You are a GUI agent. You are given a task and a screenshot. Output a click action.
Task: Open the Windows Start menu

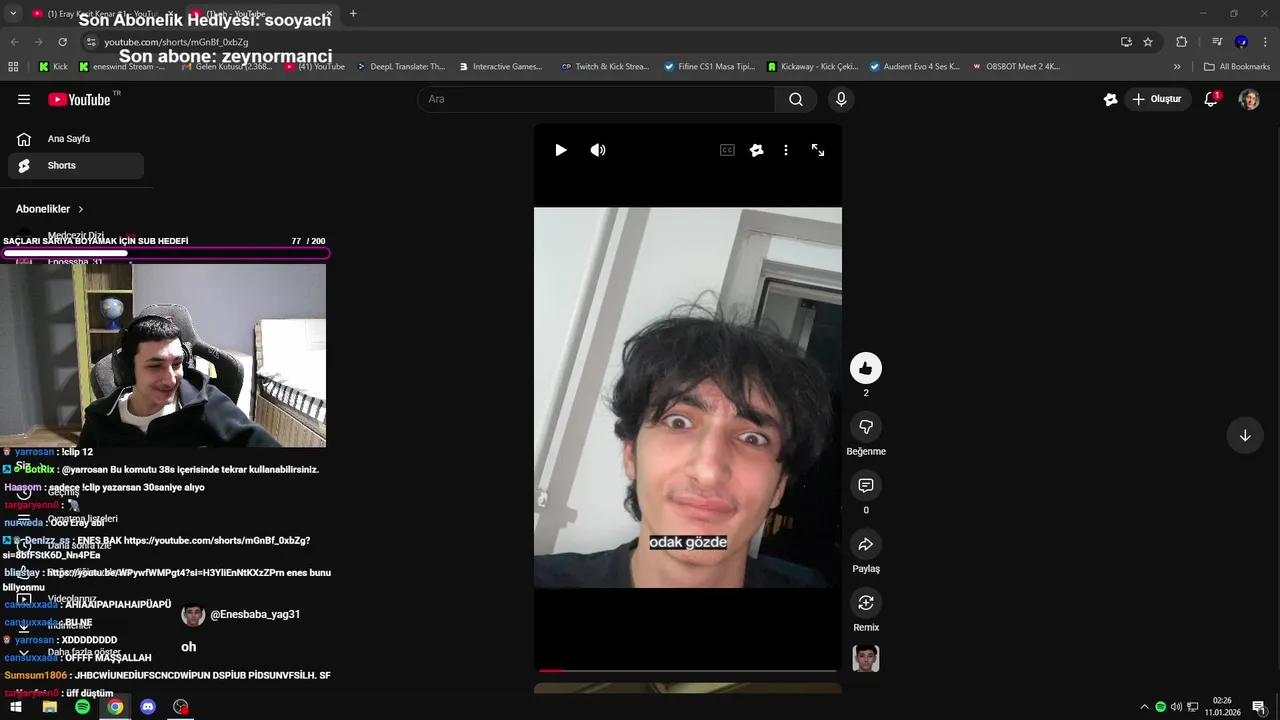(16, 707)
